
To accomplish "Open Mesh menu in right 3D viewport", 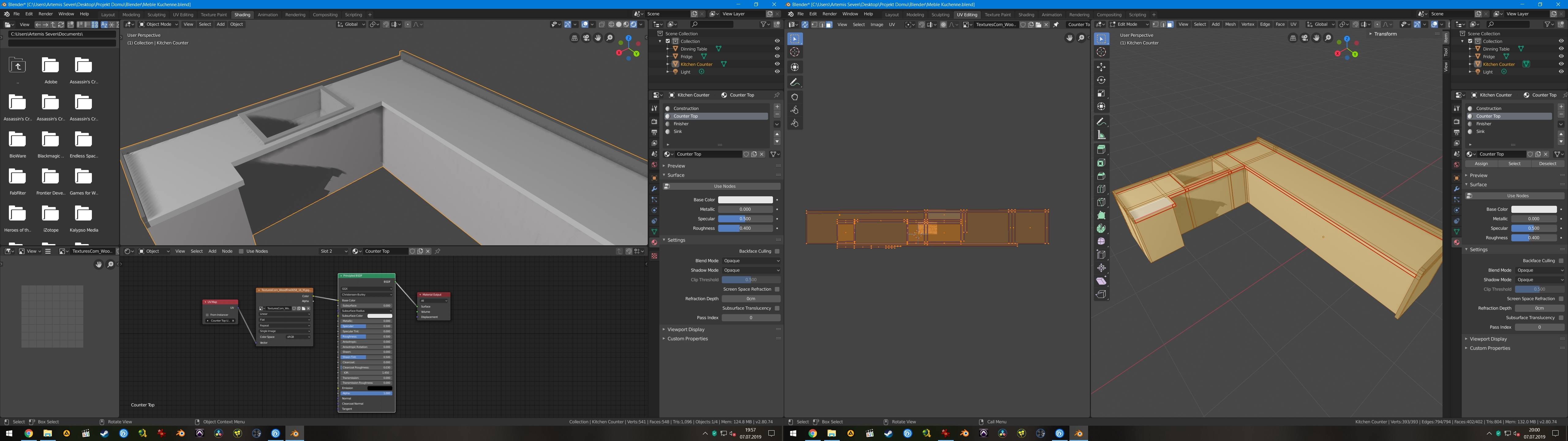I will [x=1230, y=24].
